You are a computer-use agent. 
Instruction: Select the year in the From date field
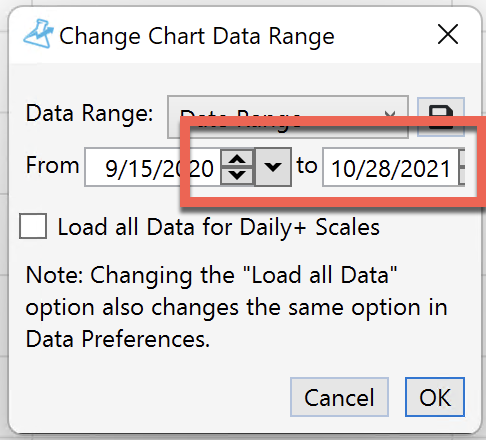pos(187,168)
